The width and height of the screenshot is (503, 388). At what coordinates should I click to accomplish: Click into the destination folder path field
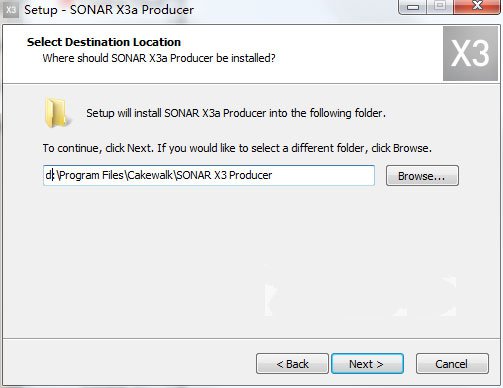(209, 175)
